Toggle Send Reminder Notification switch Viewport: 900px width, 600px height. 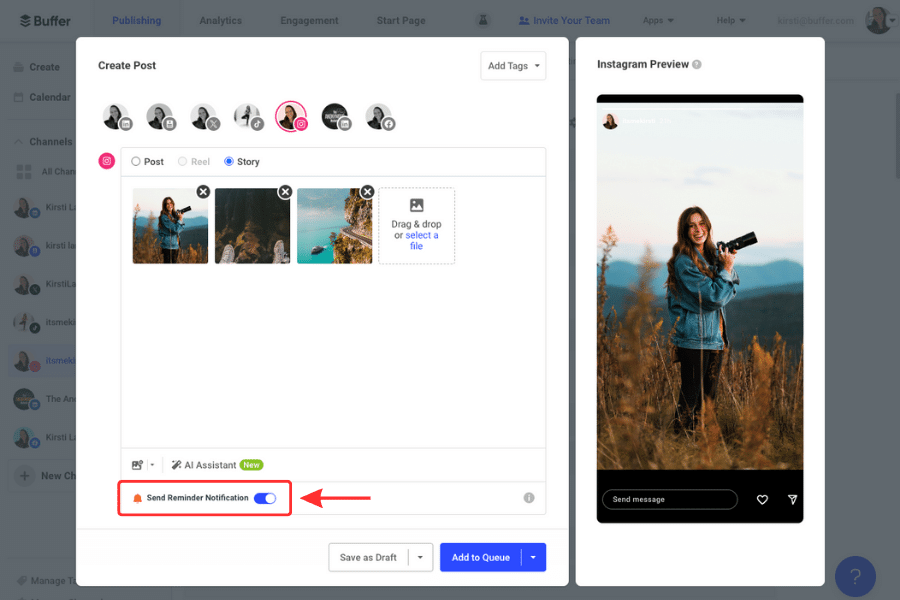pyautogui.click(x=265, y=498)
